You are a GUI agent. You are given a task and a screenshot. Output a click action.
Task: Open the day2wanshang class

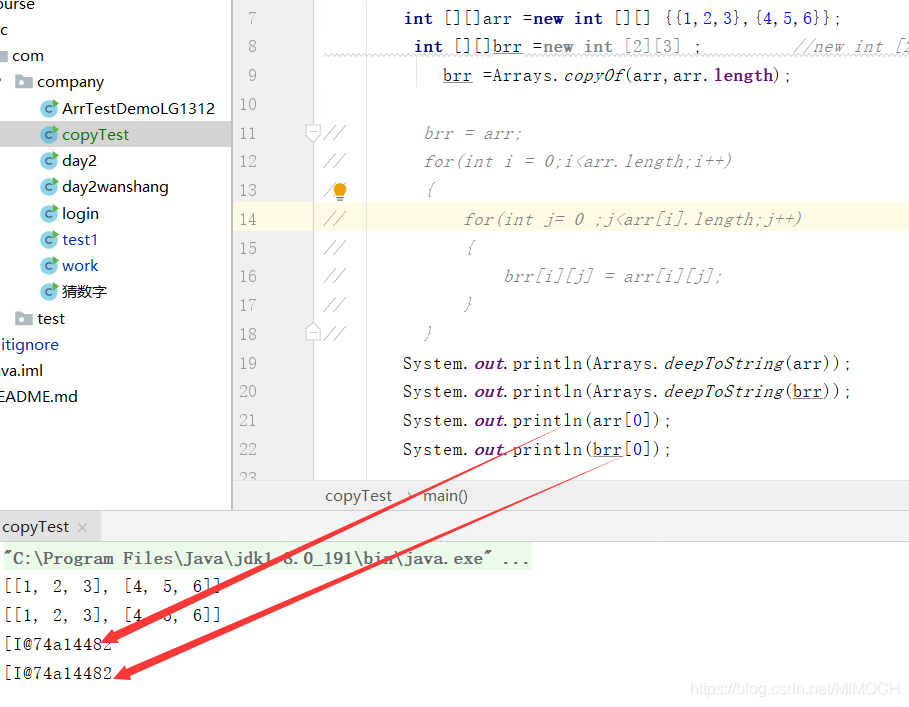[115, 187]
